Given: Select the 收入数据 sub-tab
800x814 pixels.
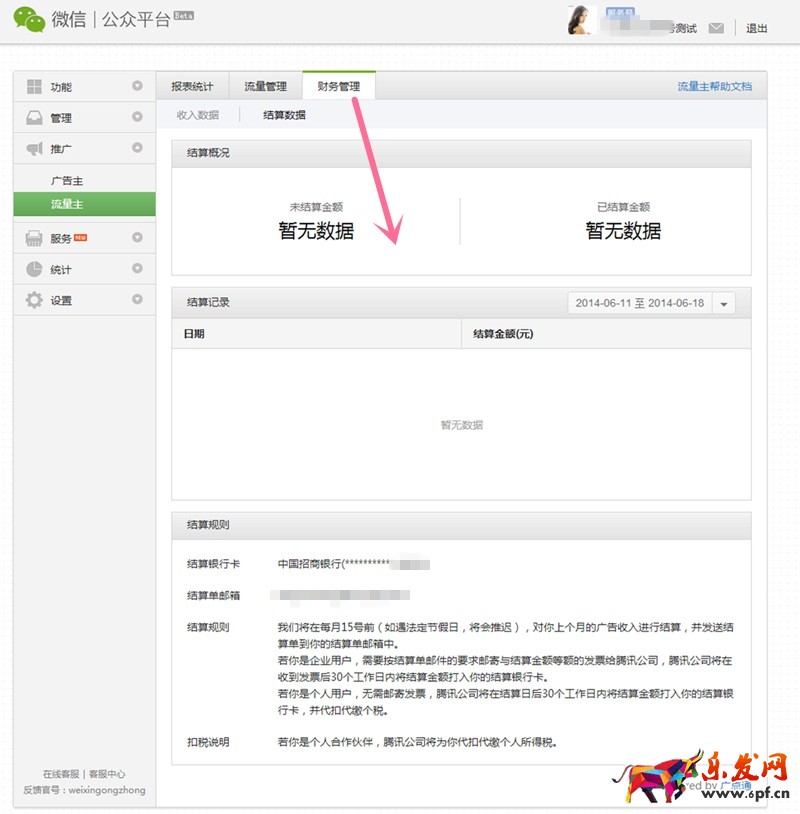Looking at the screenshot, I should pos(198,115).
